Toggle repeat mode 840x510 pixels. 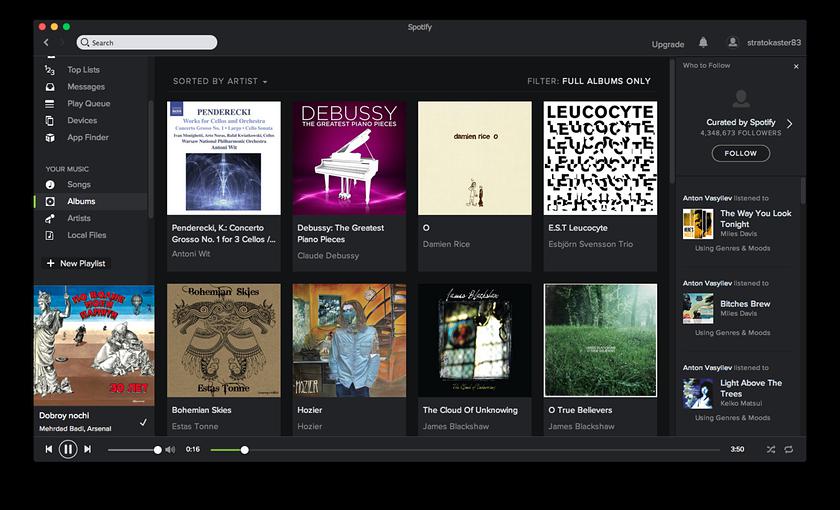(x=789, y=450)
